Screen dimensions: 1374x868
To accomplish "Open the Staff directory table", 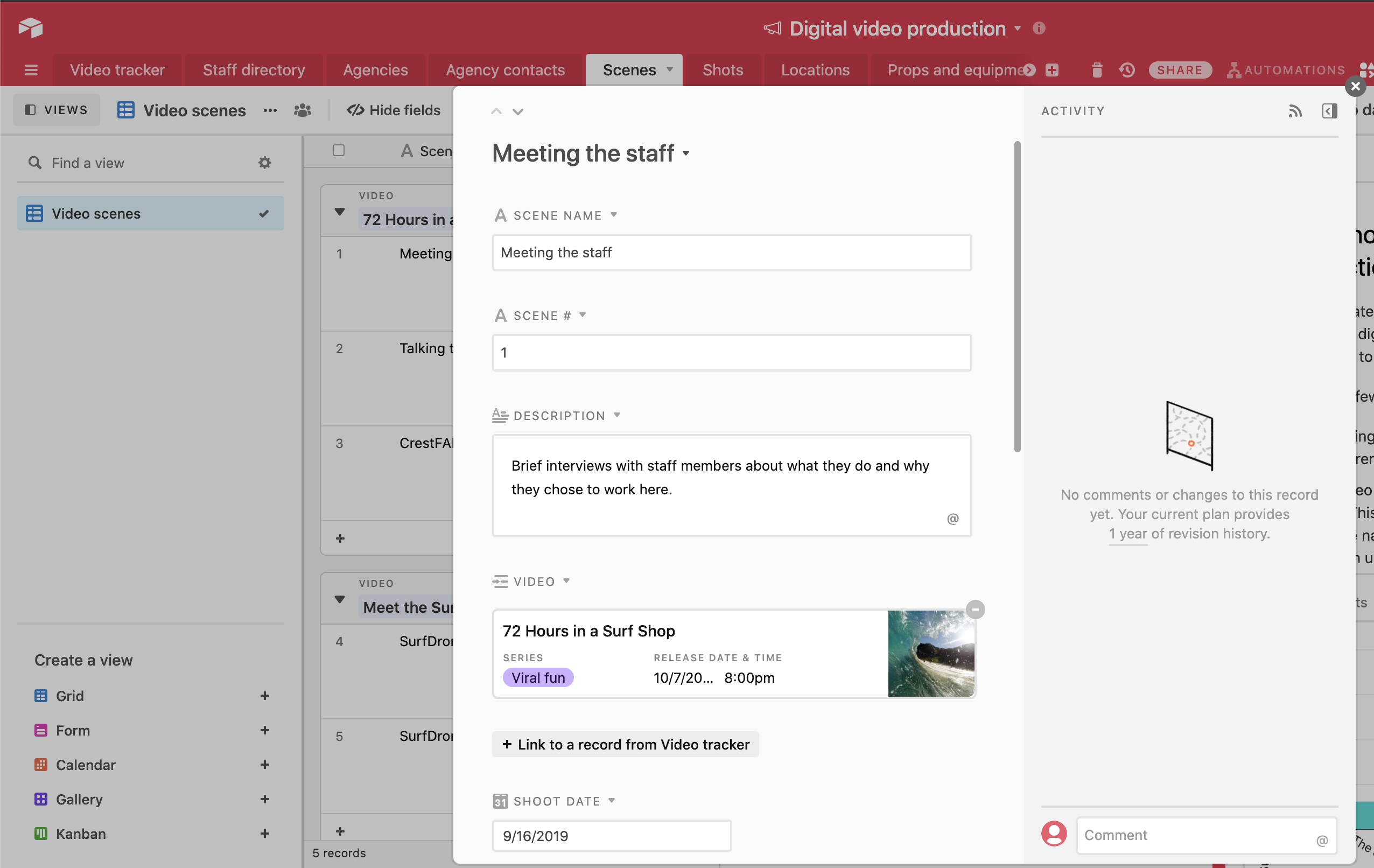I will (x=254, y=69).
